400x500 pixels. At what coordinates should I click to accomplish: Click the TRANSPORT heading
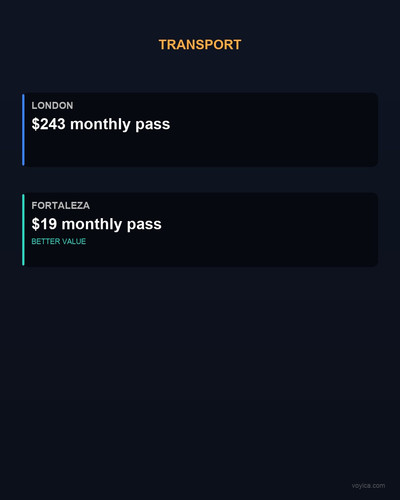tap(200, 45)
